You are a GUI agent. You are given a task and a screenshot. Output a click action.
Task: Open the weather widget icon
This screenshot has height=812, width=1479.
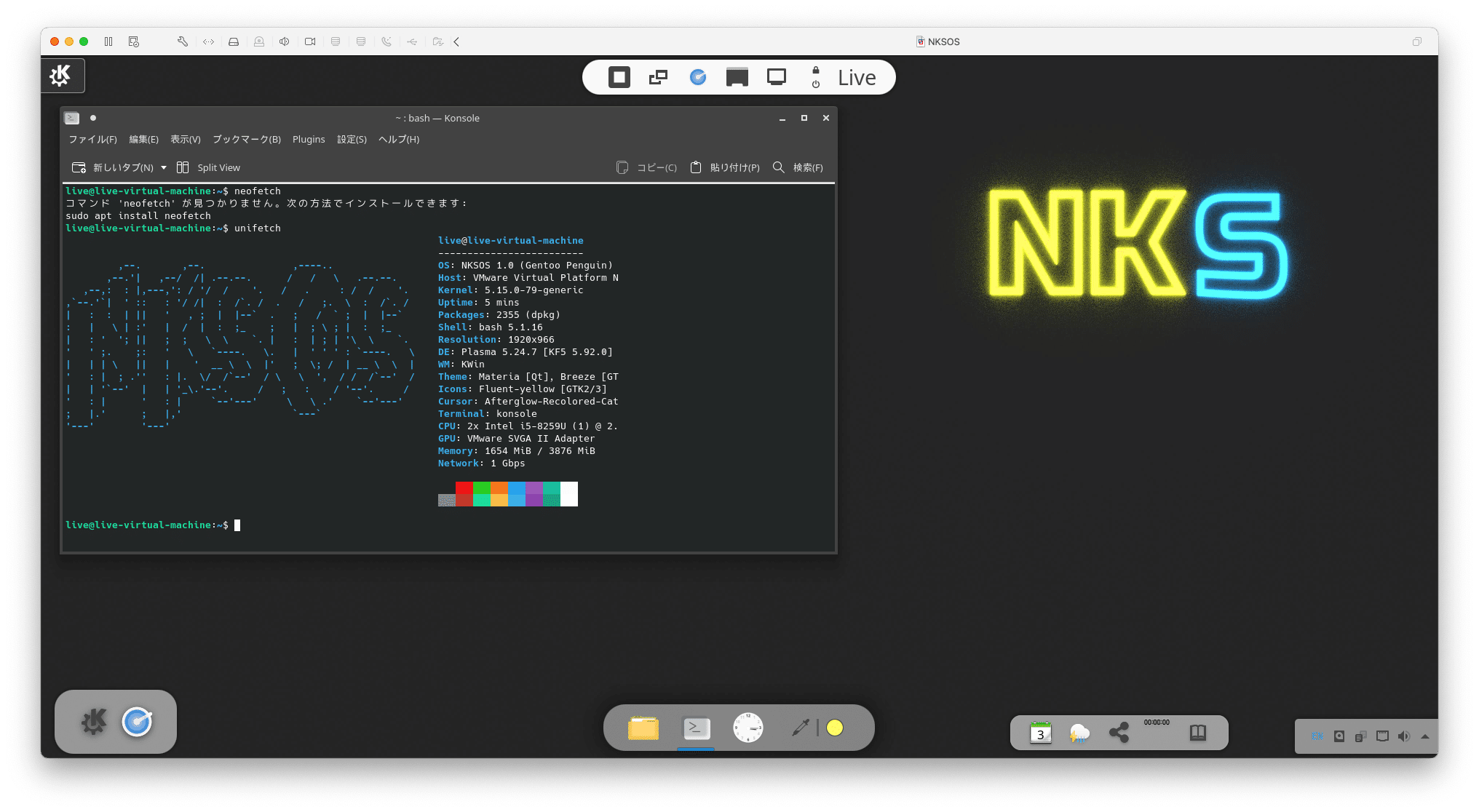[1080, 733]
